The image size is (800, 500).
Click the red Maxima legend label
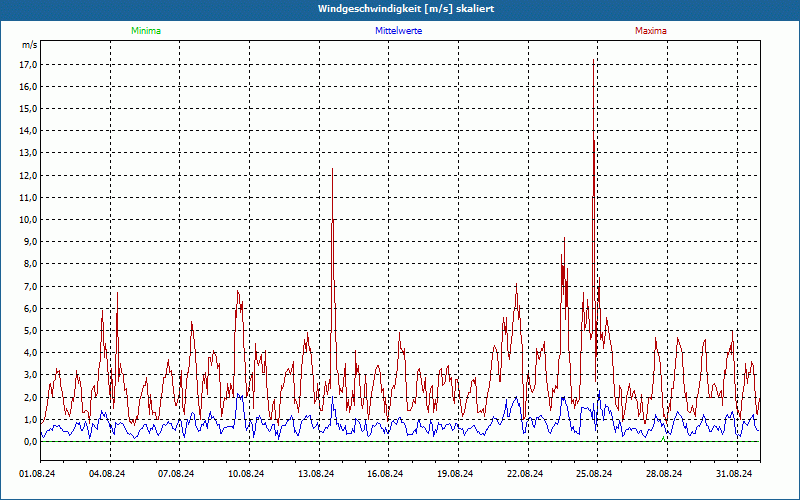click(651, 31)
